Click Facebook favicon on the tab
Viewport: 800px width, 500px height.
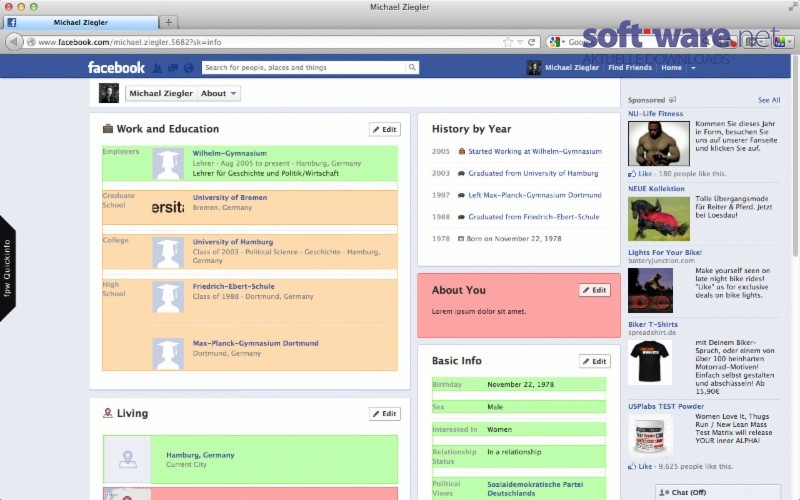11,22
